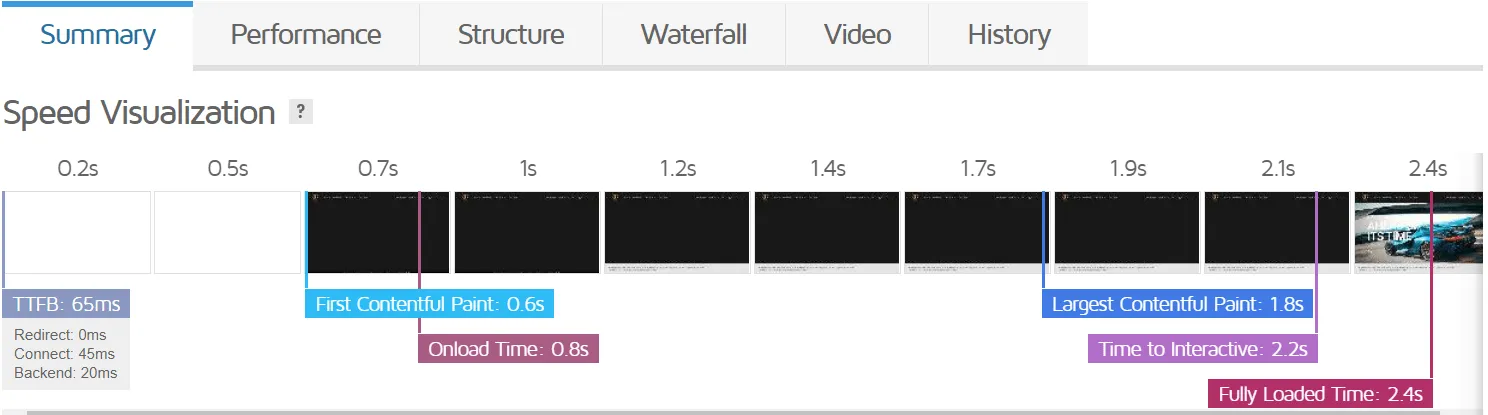Click the TTFB: 65ms label

[x=67, y=304]
